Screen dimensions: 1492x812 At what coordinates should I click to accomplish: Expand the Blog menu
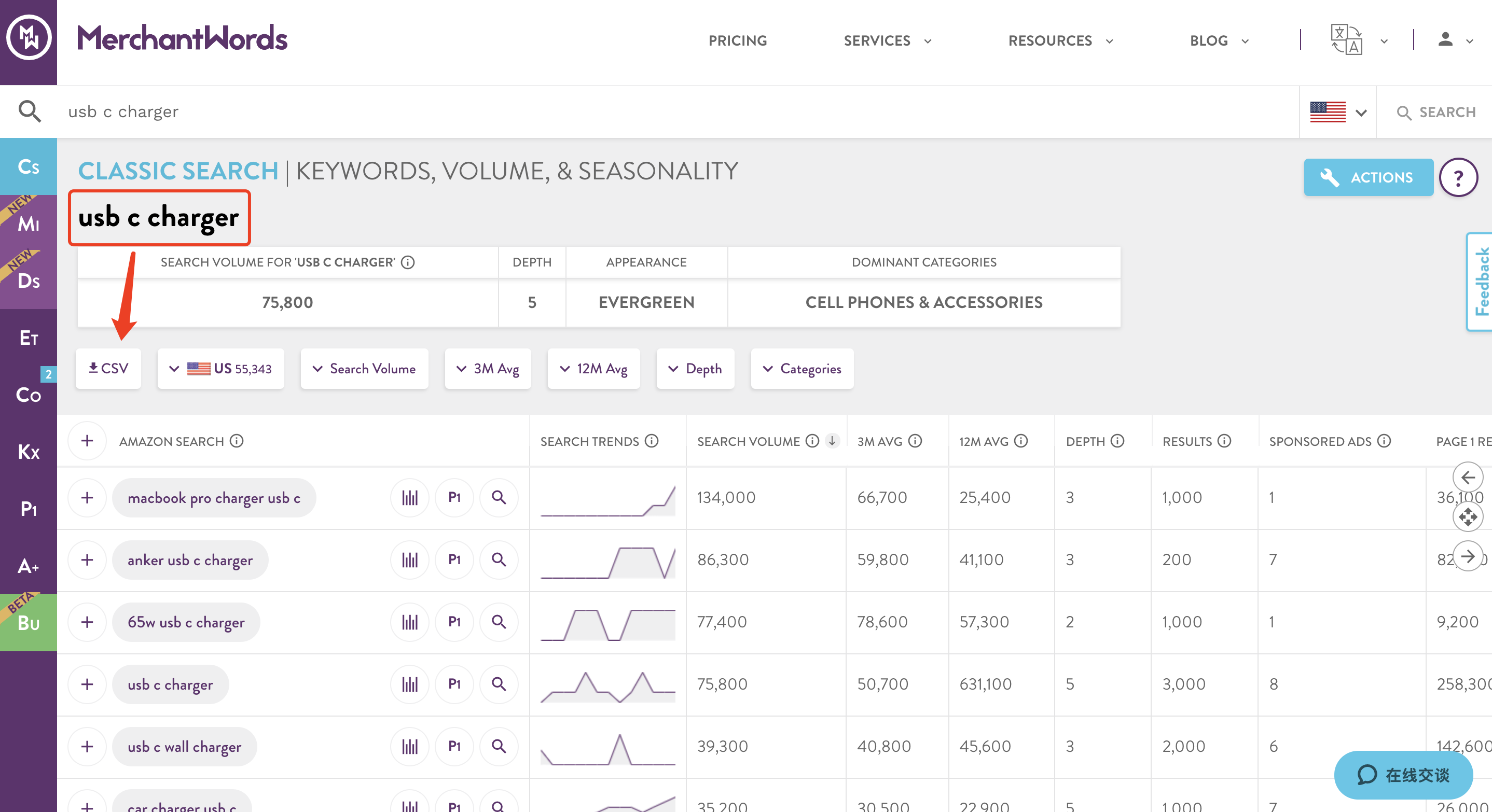[x=1219, y=40]
